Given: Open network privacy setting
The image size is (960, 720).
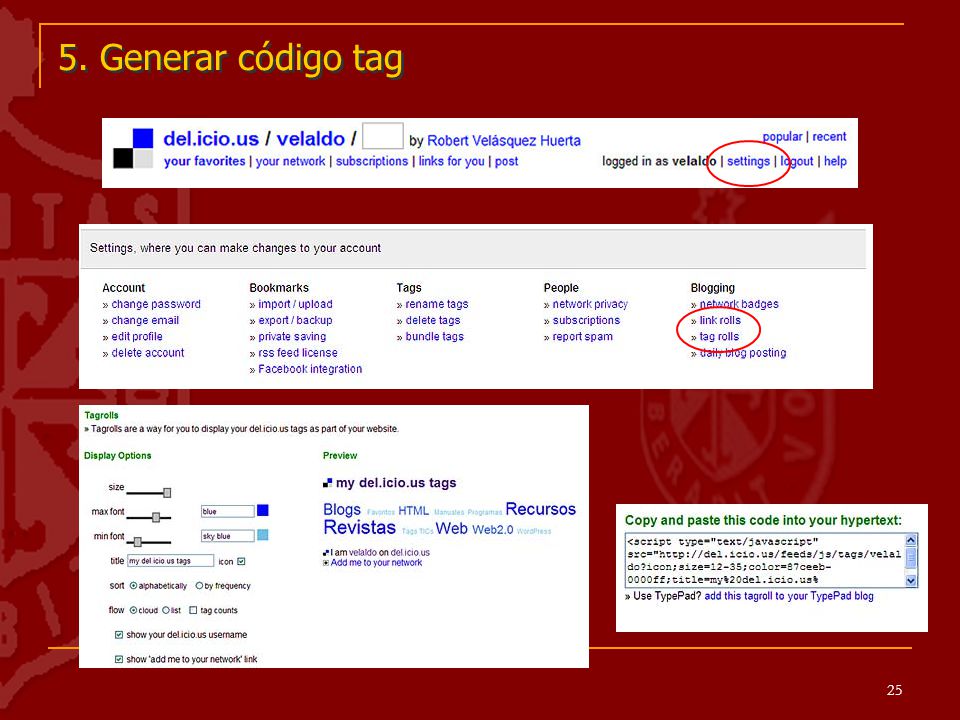Looking at the screenshot, I should [x=590, y=304].
